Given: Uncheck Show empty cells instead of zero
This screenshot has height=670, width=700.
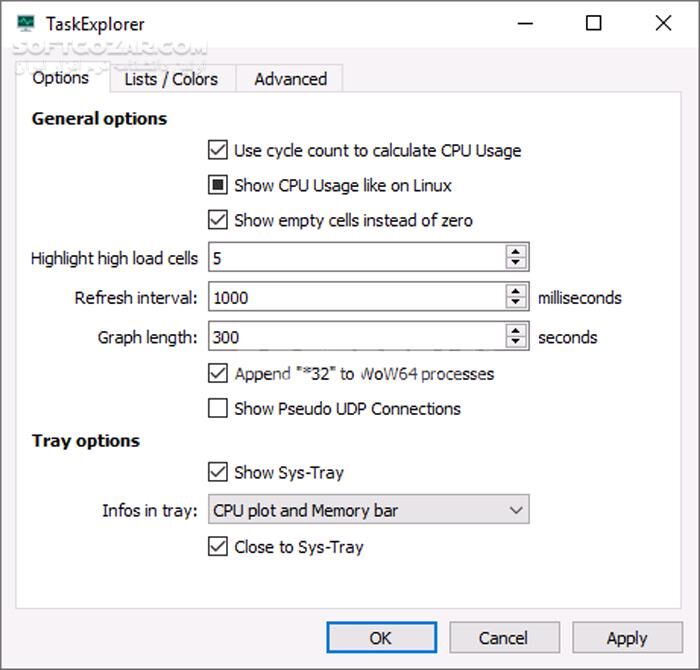Looking at the screenshot, I should (x=217, y=220).
